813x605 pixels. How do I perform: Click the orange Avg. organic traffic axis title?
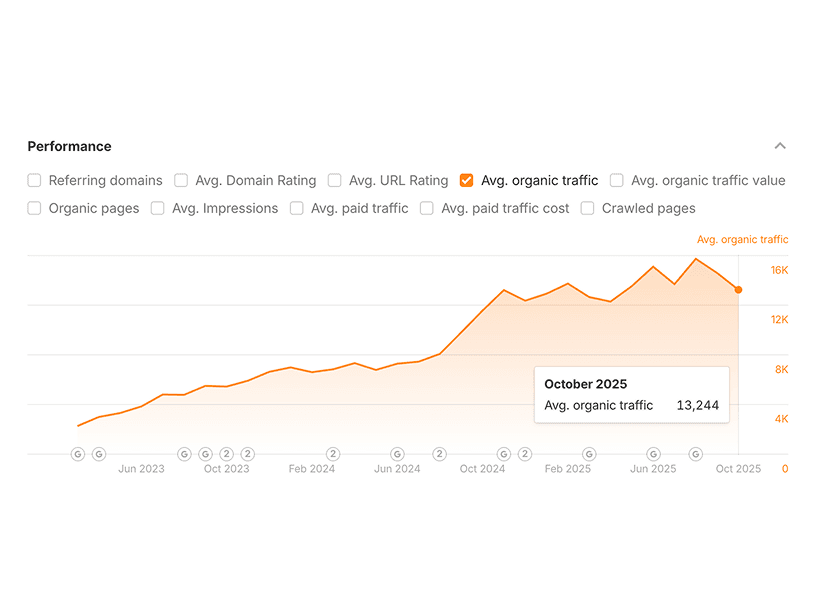click(x=742, y=240)
